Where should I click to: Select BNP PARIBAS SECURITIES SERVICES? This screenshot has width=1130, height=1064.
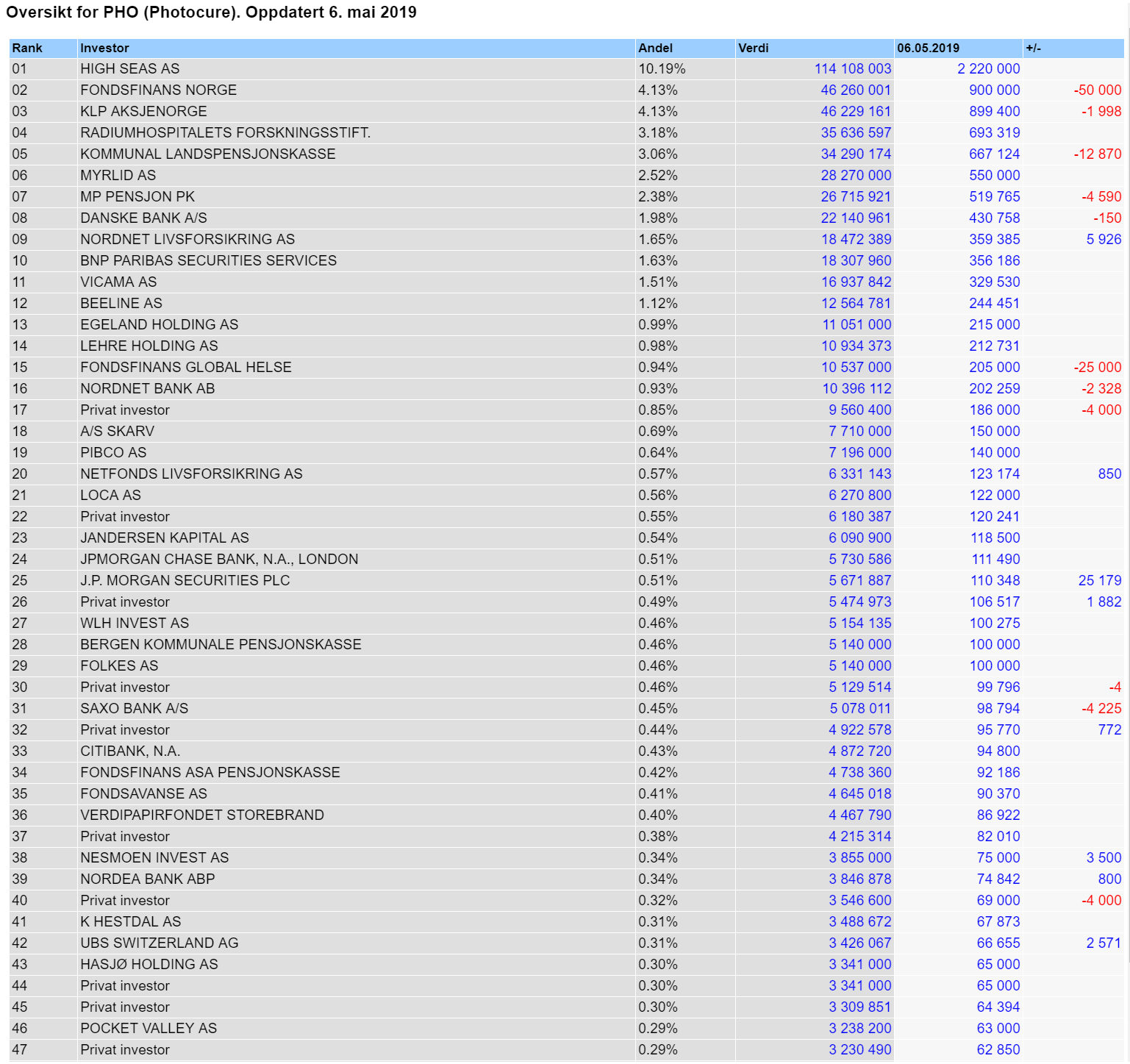[209, 260]
